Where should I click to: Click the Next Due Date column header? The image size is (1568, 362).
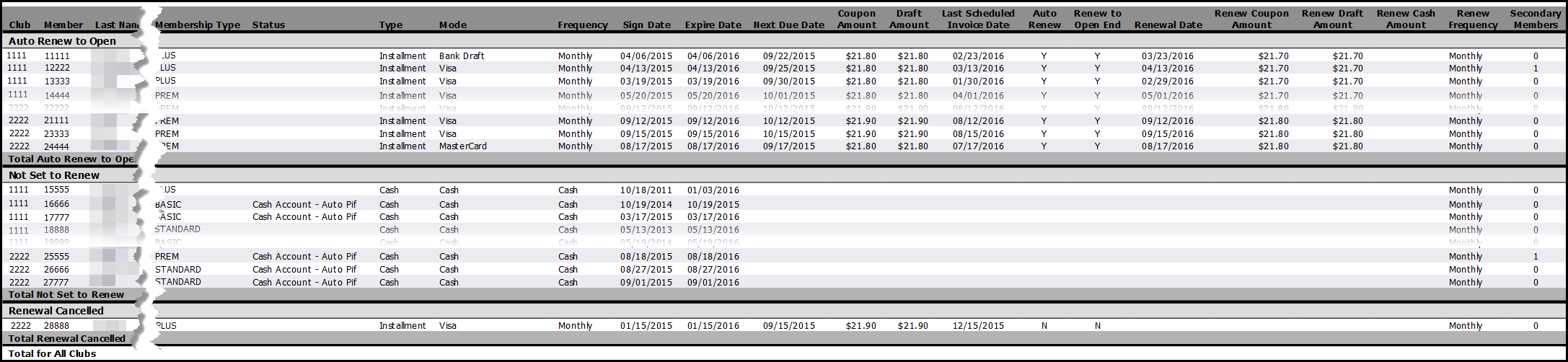tap(788, 25)
